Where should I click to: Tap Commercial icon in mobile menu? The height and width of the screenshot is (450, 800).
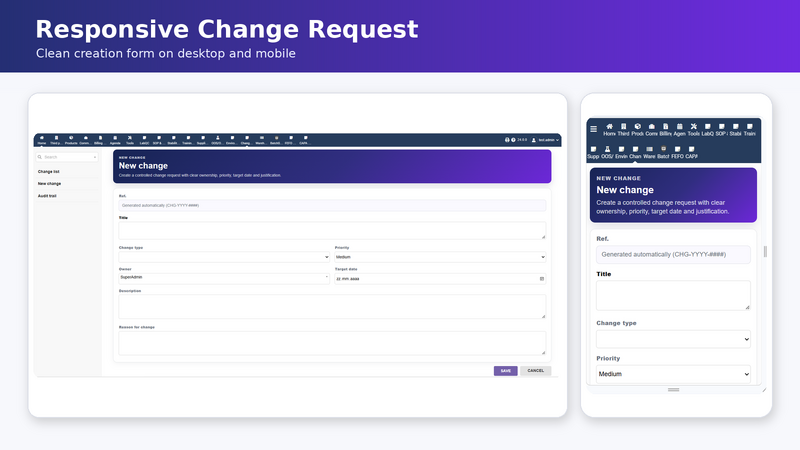[652, 126]
